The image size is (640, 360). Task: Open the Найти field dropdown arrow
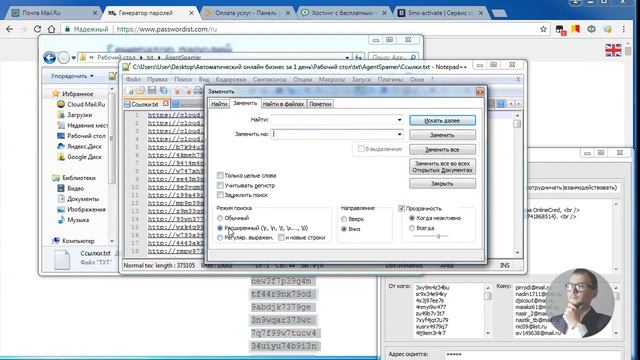(x=399, y=120)
